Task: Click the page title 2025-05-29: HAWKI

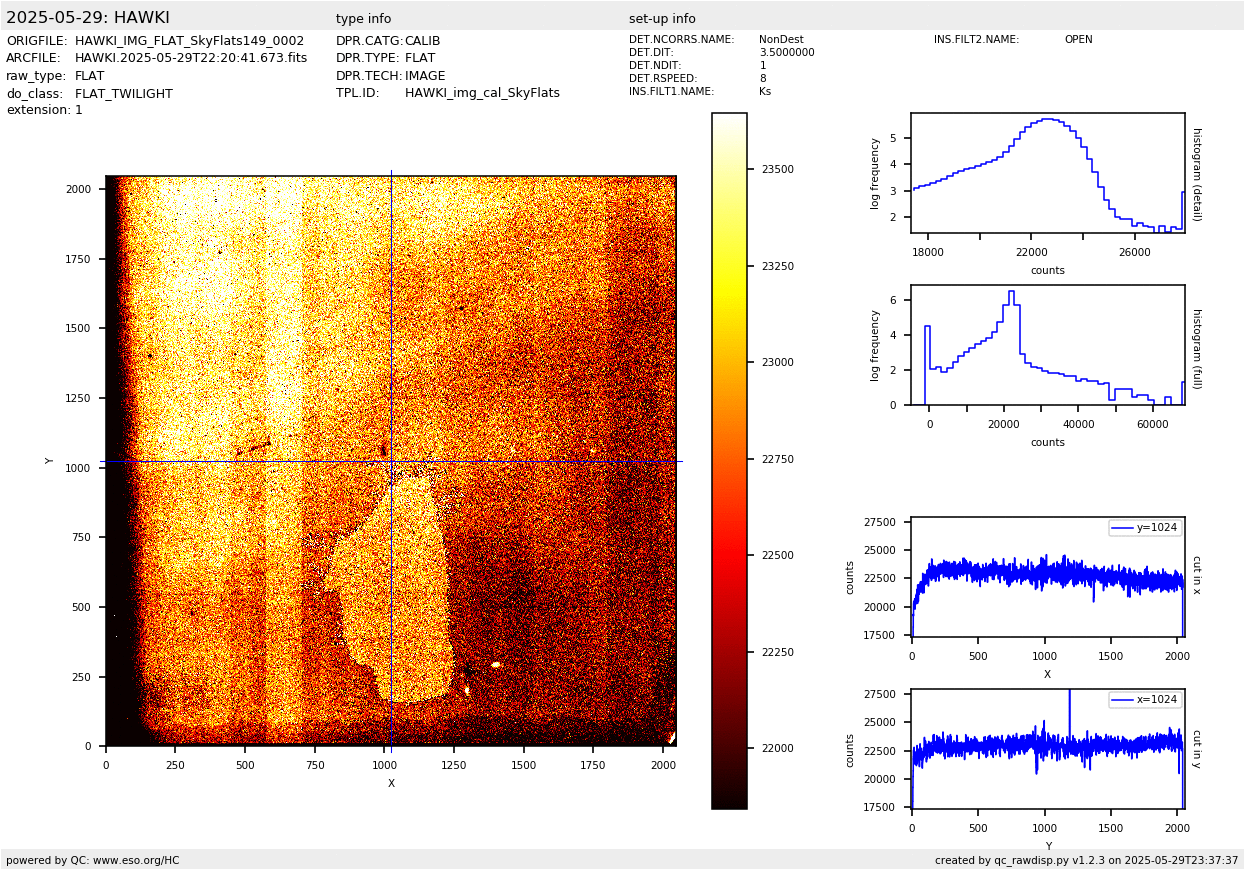Action: pyautogui.click(x=88, y=18)
